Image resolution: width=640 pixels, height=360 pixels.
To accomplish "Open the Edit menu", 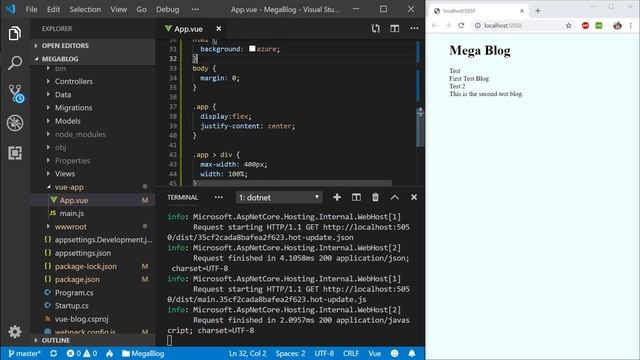I will coord(53,9).
